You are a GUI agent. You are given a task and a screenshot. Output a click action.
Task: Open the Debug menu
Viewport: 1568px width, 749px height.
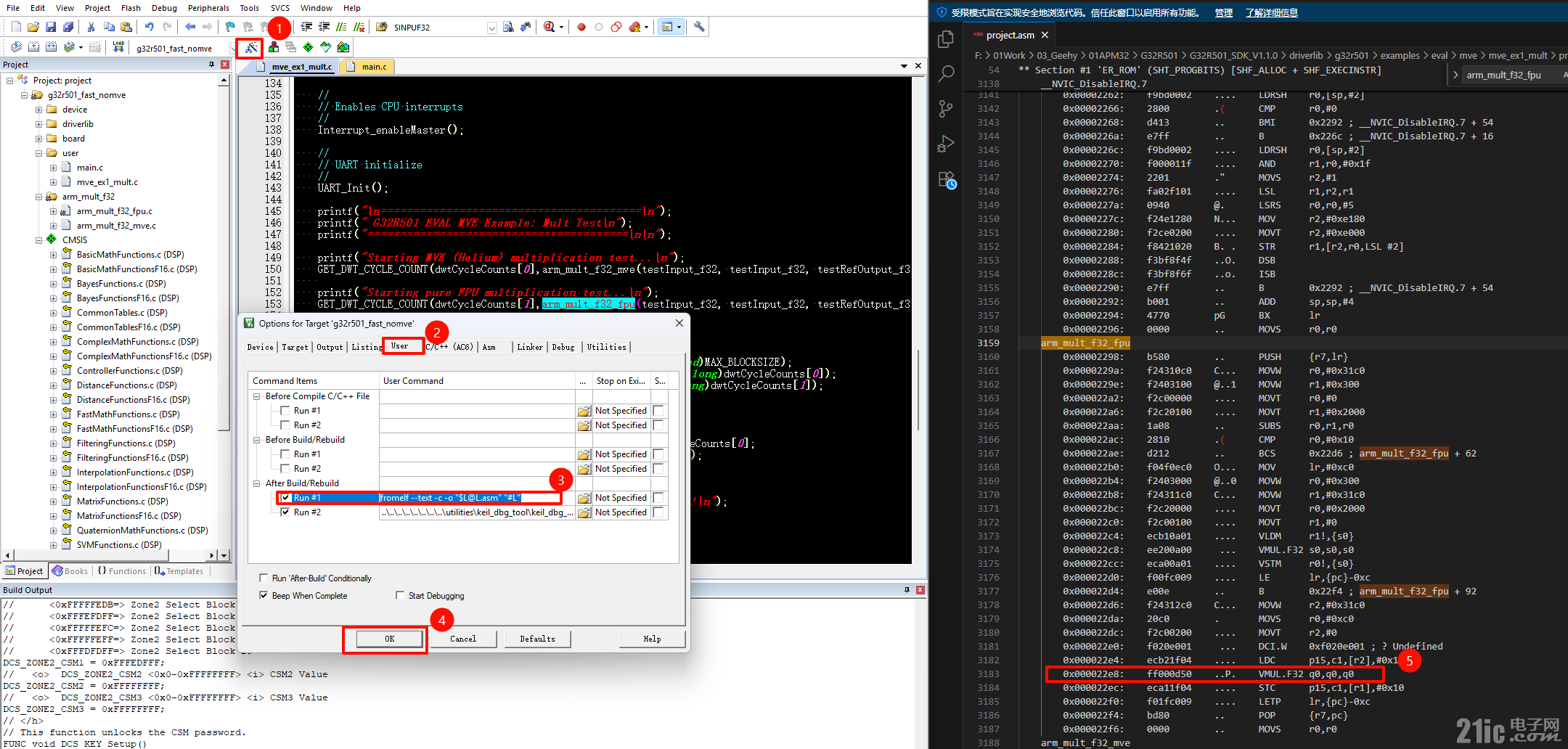[164, 8]
